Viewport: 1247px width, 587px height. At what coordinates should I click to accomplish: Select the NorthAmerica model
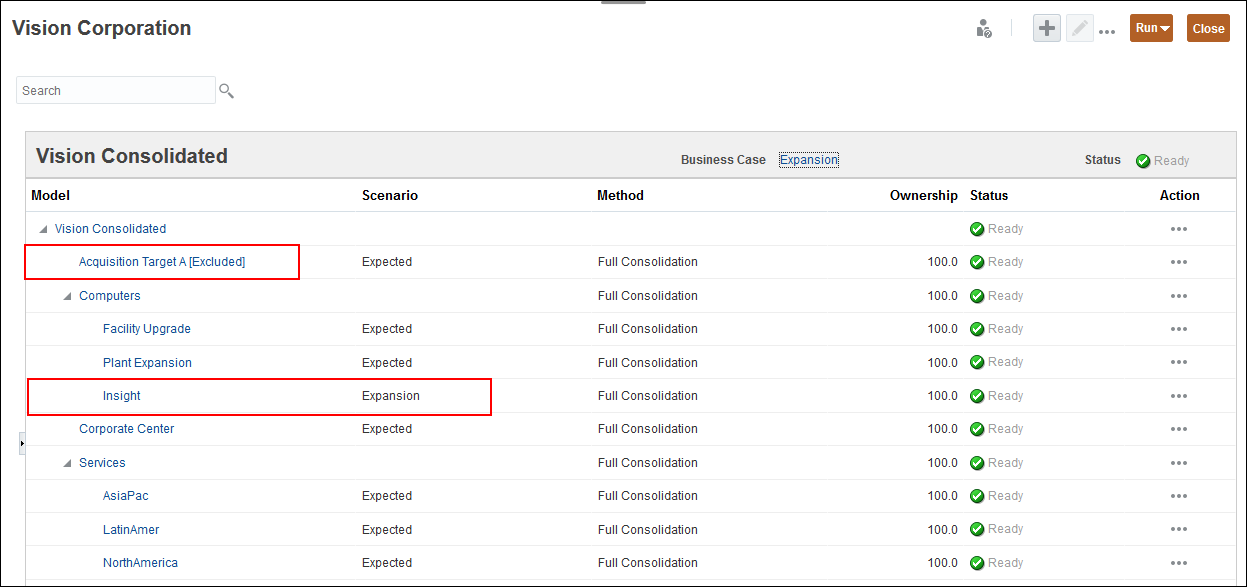pyautogui.click(x=140, y=563)
